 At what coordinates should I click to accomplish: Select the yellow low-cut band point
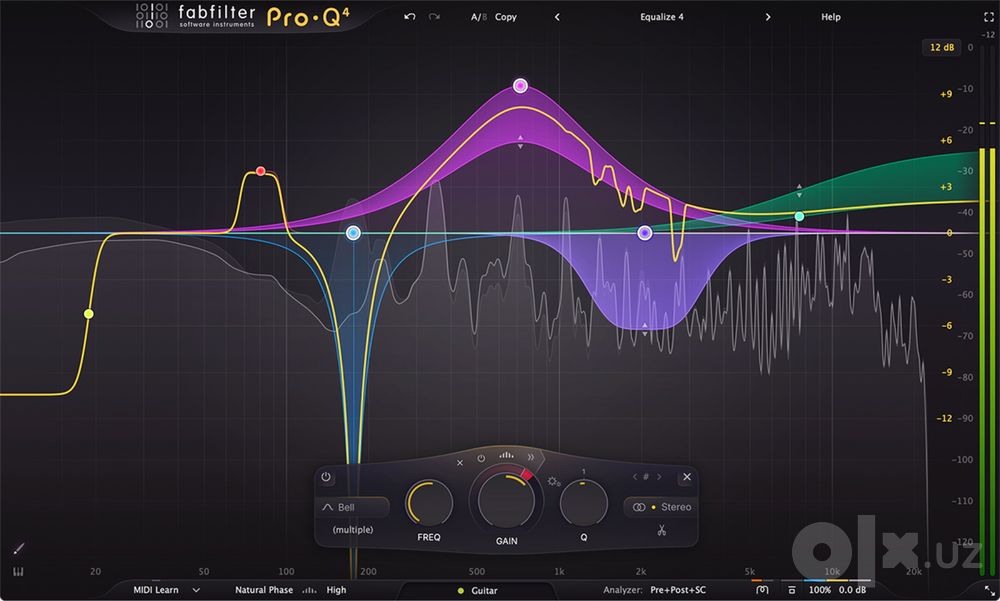pyautogui.click(x=89, y=314)
